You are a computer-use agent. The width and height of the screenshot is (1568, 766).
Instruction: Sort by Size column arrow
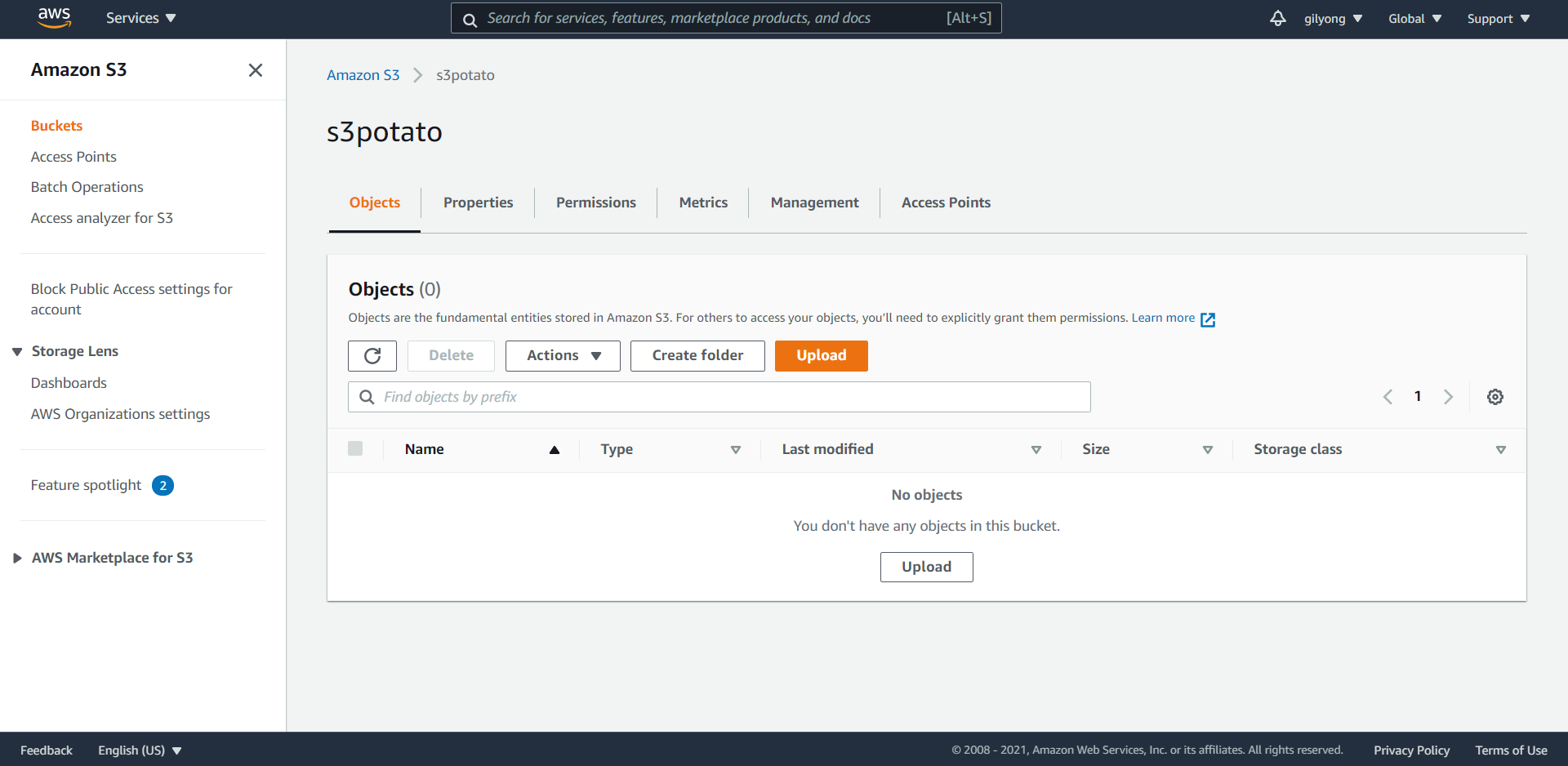click(x=1208, y=450)
